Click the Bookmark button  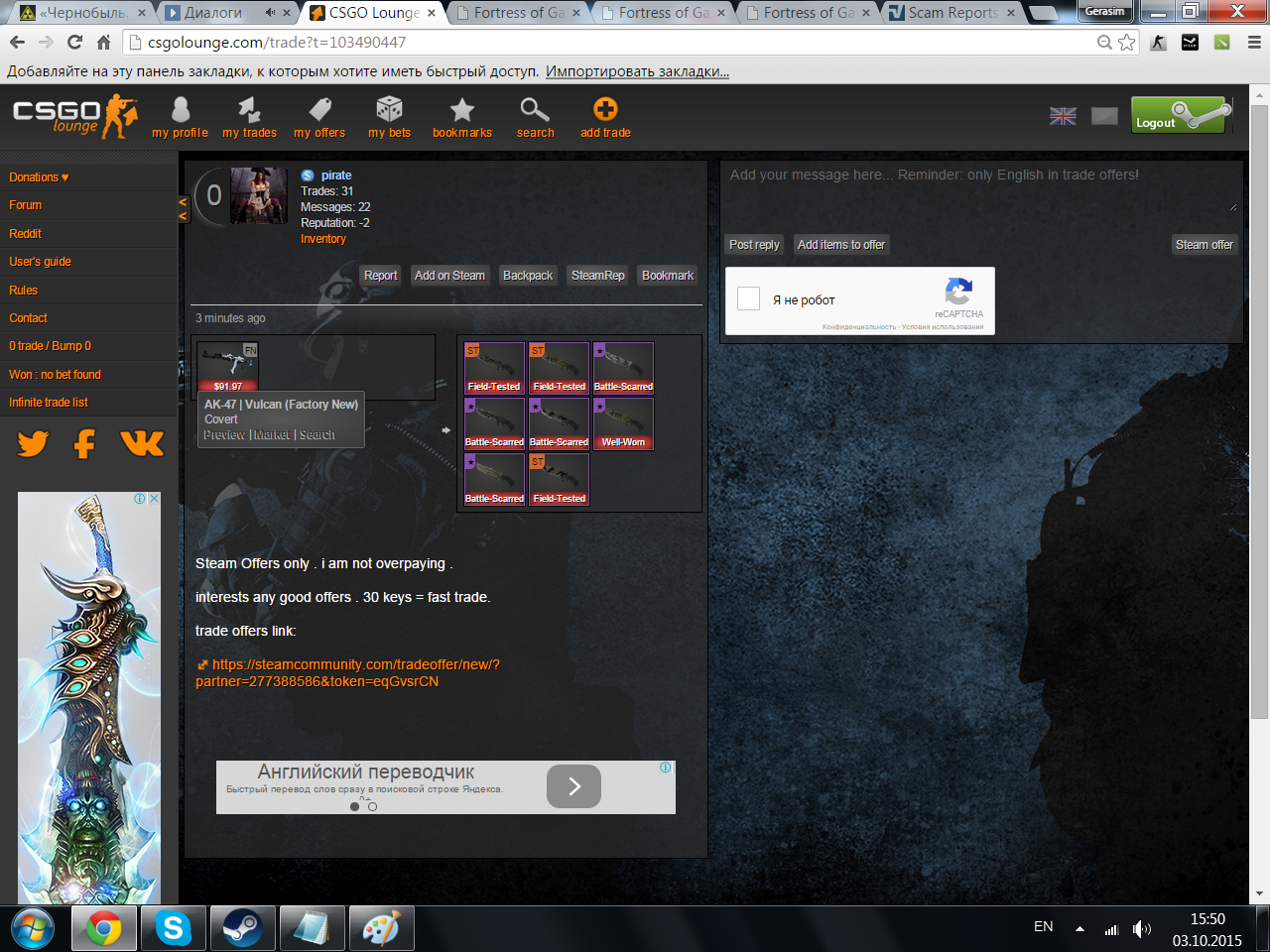668,276
